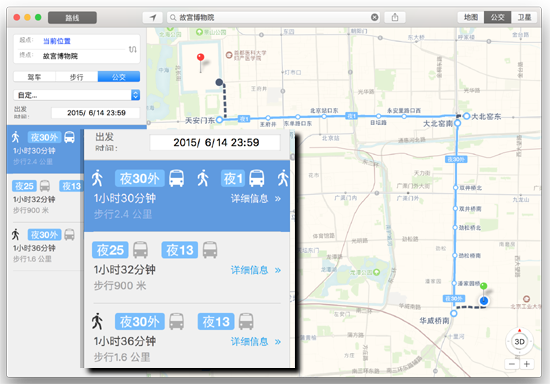The height and width of the screenshot is (384, 550).
Task: Select sidebar route 1小时30分钟
Action: [x=45, y=149]
